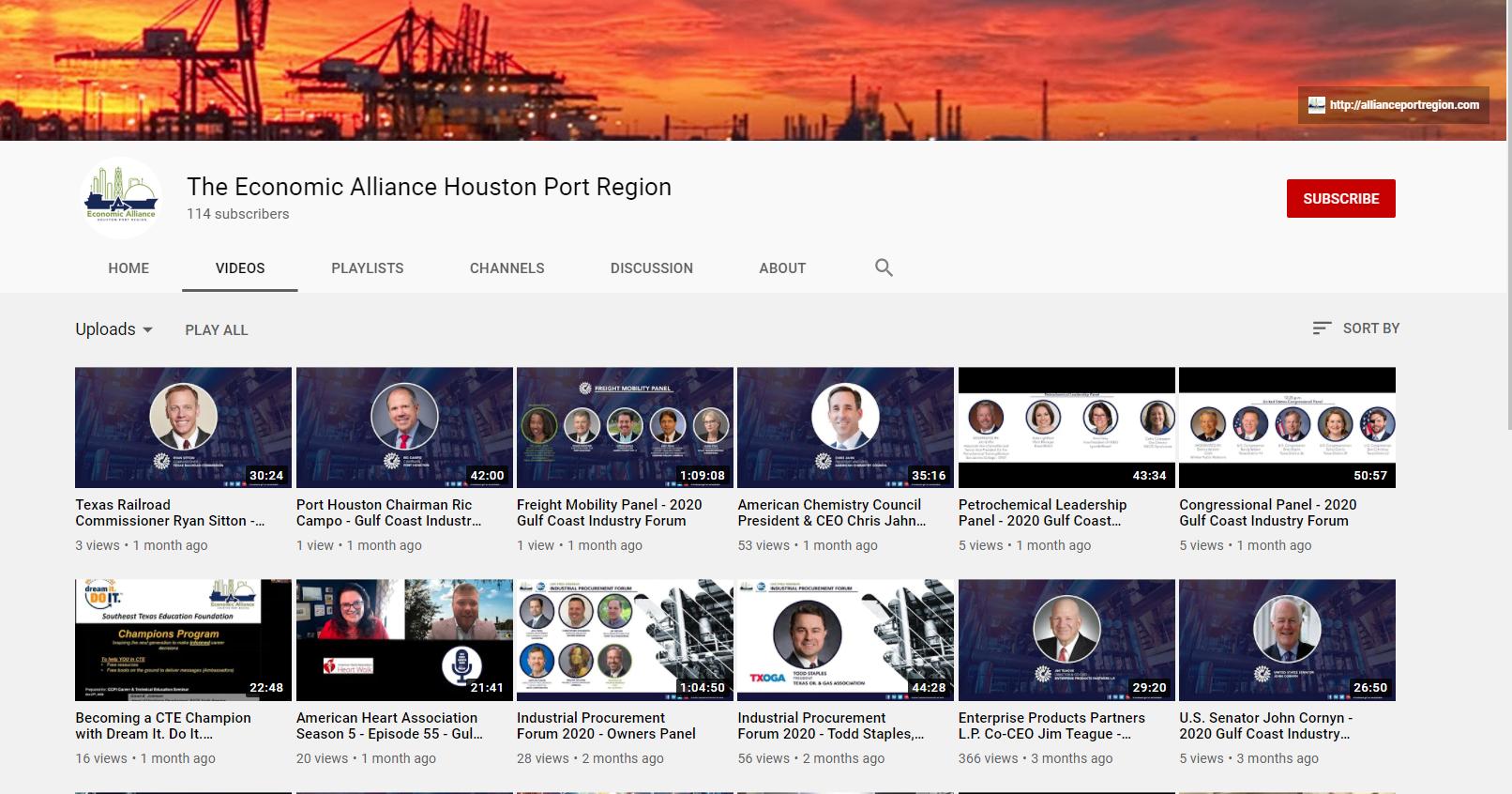
Task: Click title 'Enterprise Products Partners L.P. Co-CEO'
Action: (1052, 725)
